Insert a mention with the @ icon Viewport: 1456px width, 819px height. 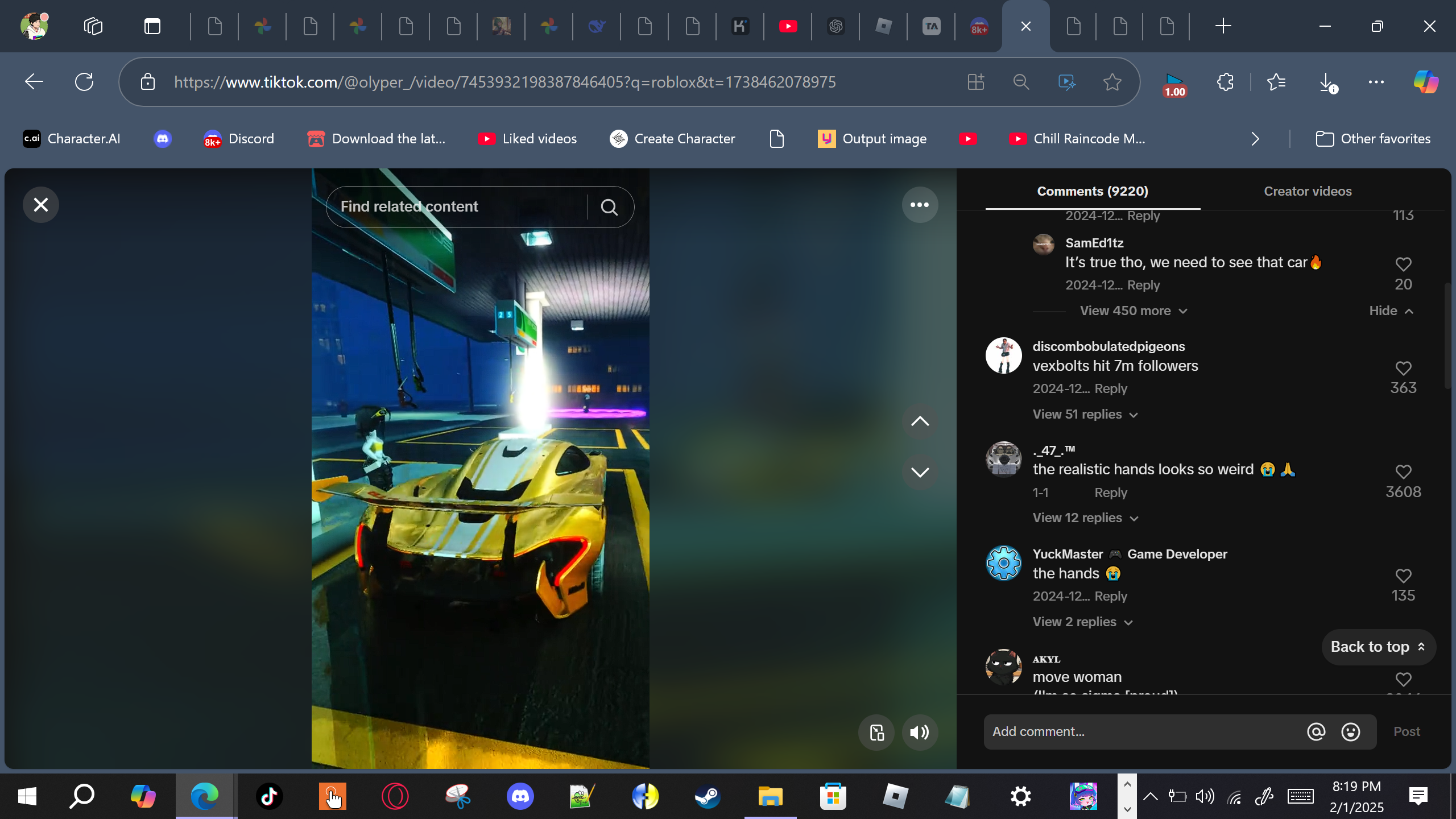tap(1316, 732)
